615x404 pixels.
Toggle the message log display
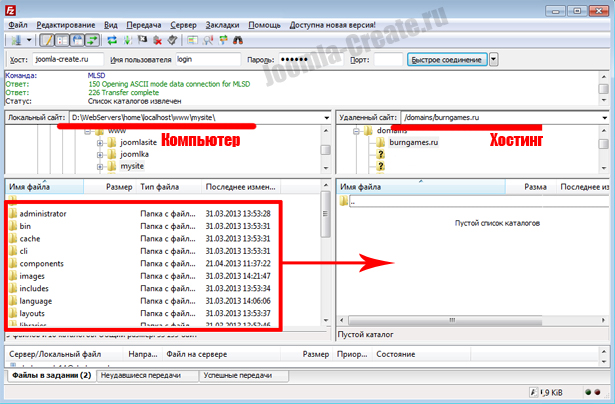tap(45, 40)
